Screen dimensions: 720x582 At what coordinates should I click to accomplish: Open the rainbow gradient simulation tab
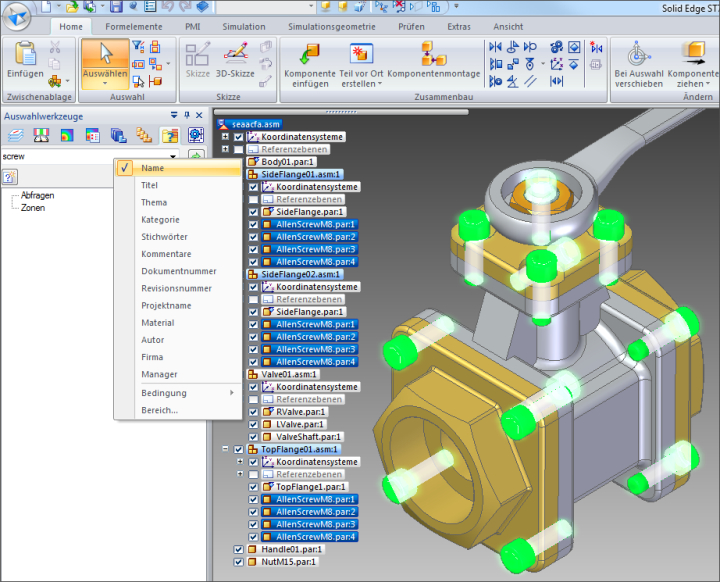click(67, 136)
